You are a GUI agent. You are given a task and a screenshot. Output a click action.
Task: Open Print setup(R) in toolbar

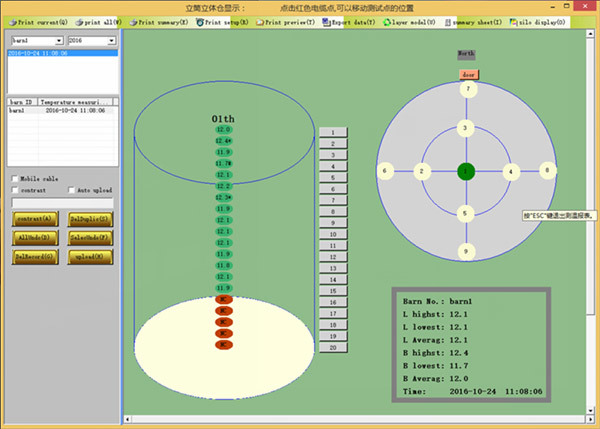[222, 22]
